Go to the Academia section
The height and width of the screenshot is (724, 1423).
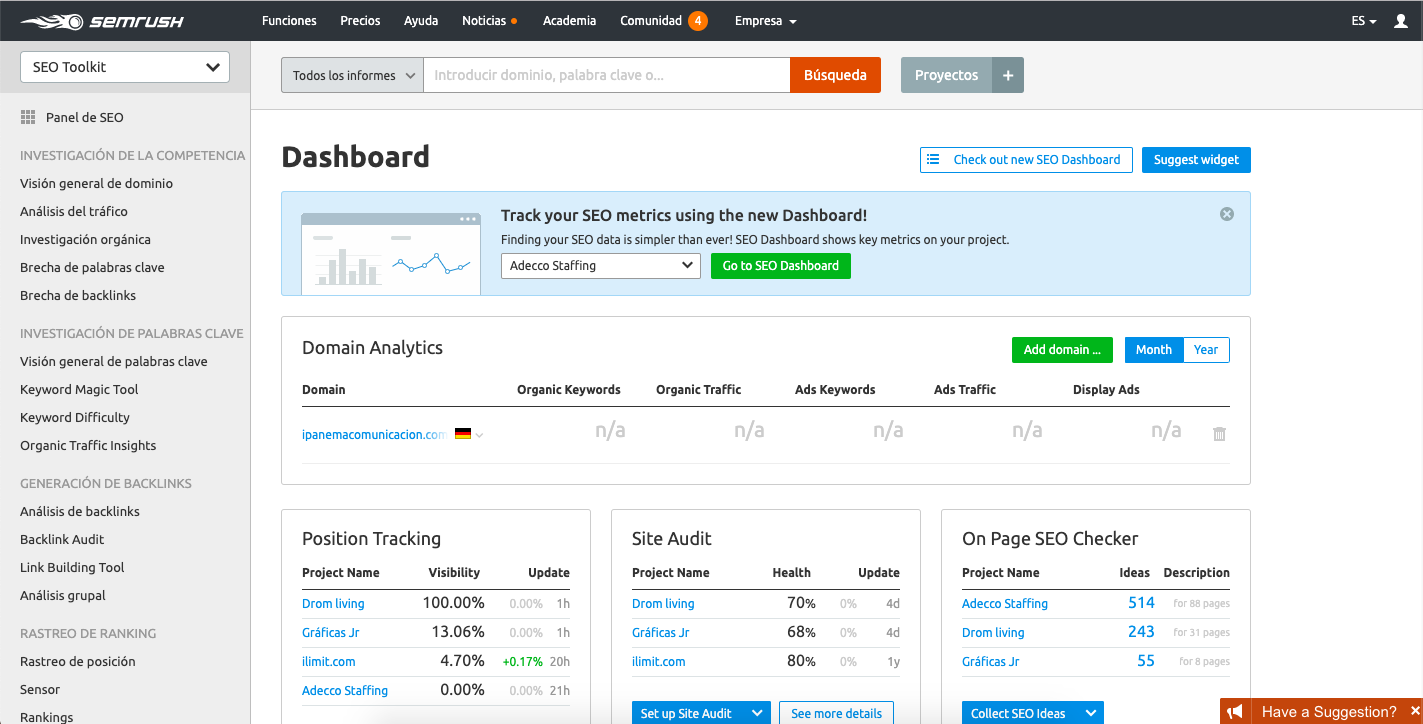(569, 20)
